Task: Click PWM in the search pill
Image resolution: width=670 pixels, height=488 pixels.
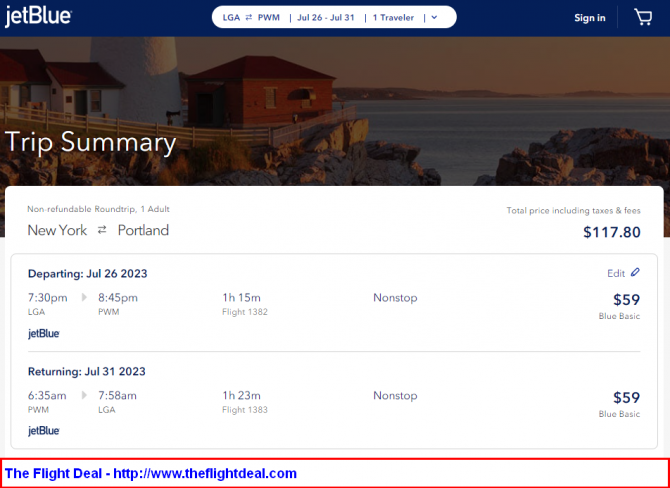Action: pos(269,18)
